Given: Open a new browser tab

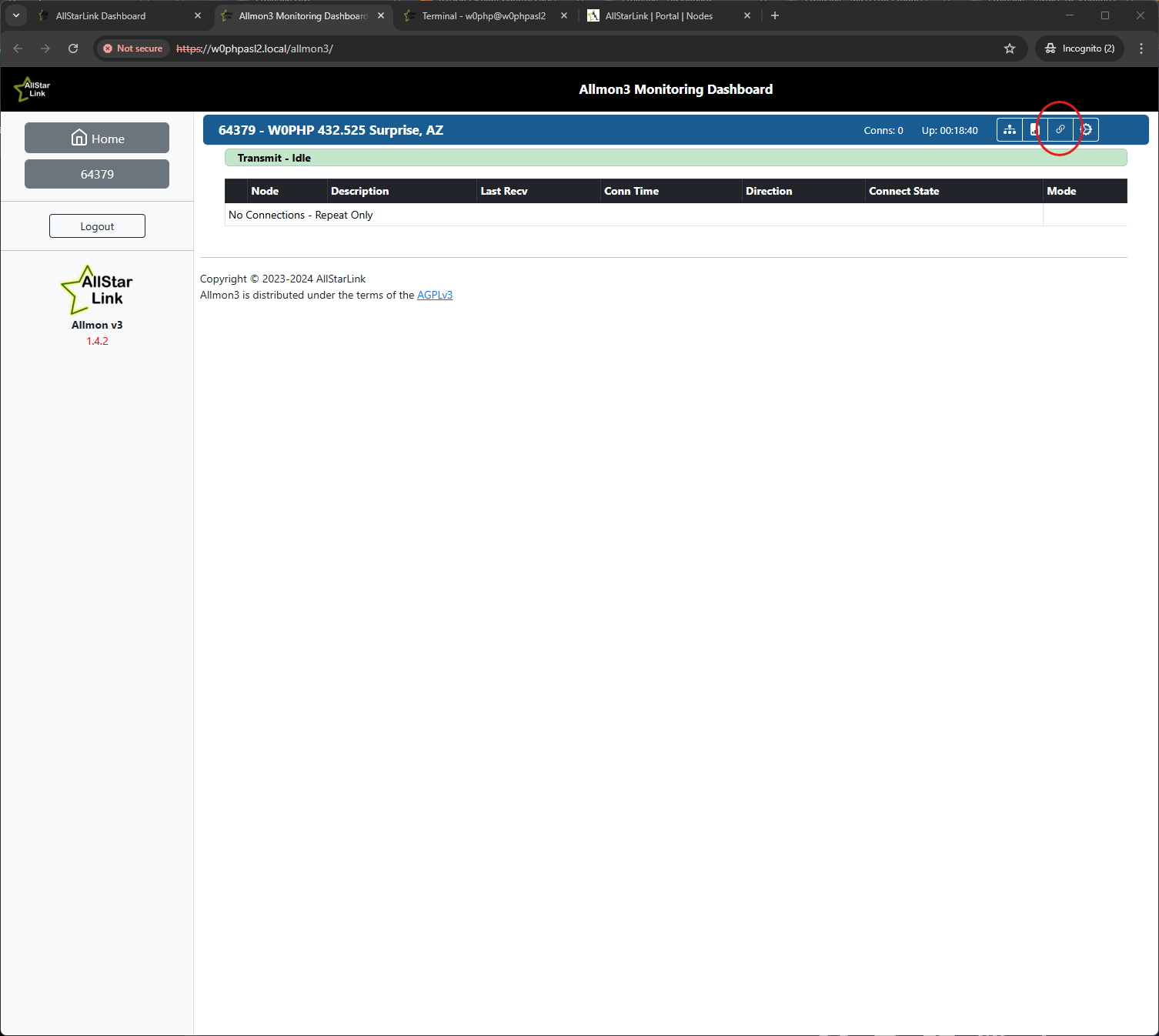Looking at the screenshot, I should pos(775,15).
